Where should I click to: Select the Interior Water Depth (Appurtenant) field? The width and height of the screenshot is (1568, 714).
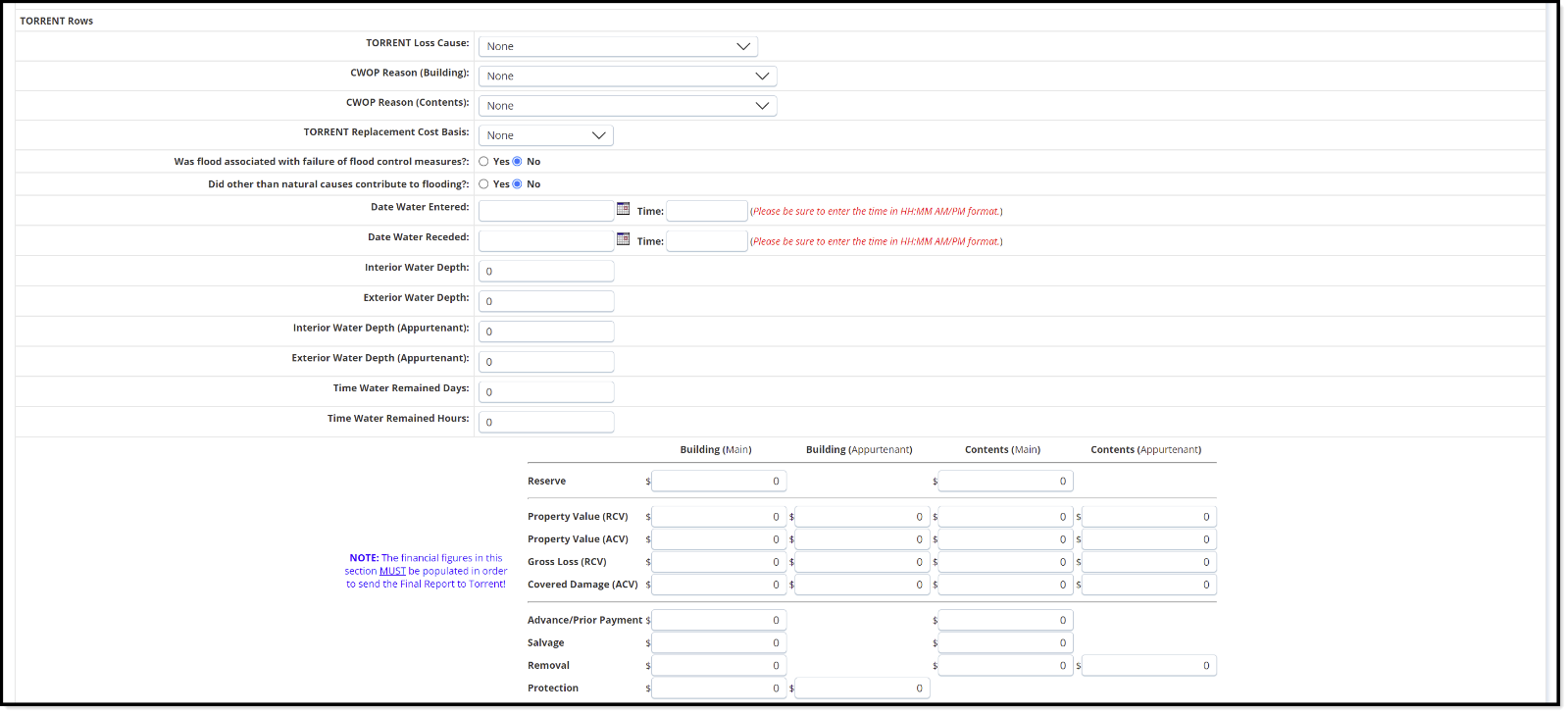click(x=546, y=331)
